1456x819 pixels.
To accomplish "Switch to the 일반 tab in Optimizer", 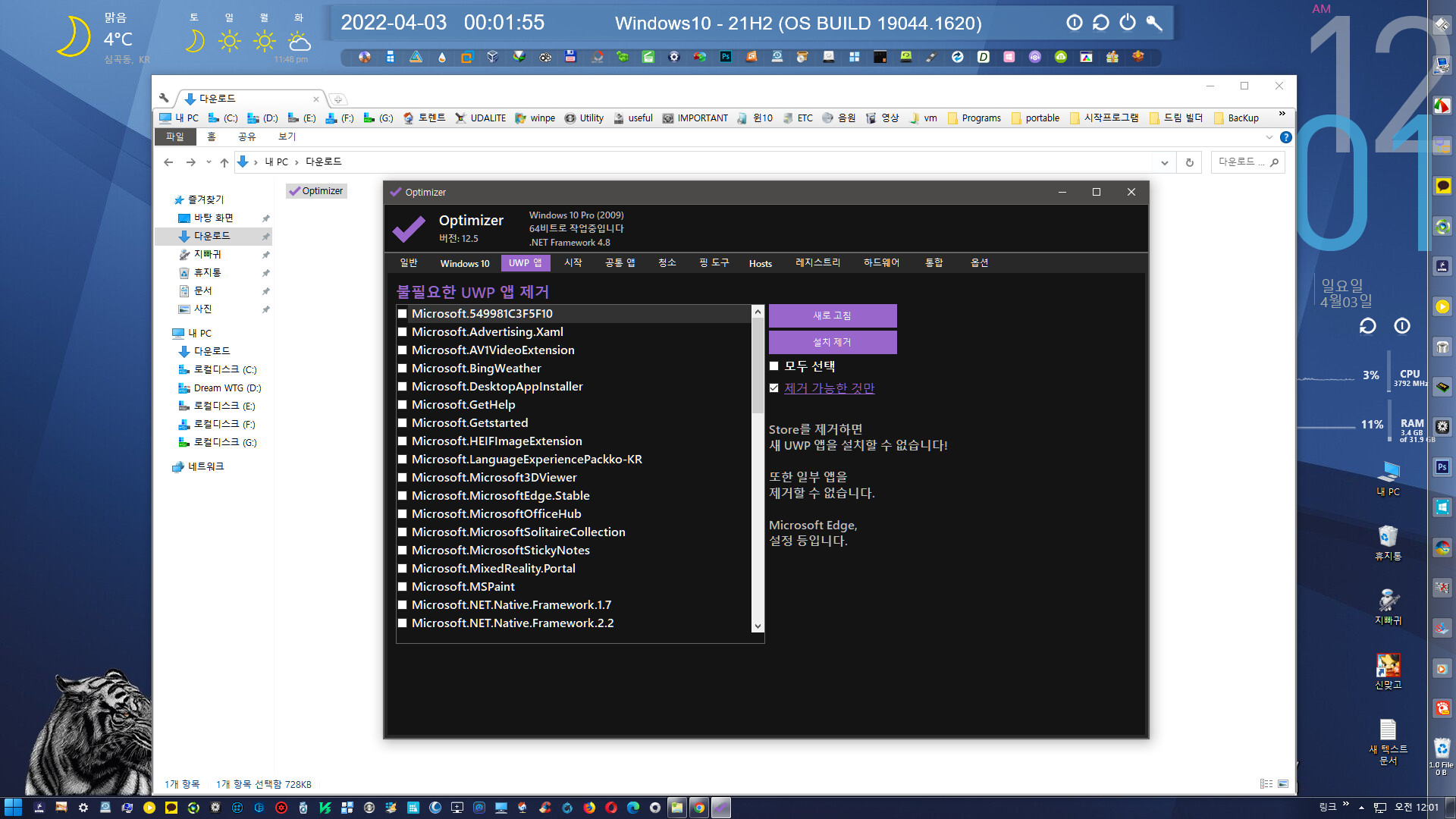I will tap(409, 263).
